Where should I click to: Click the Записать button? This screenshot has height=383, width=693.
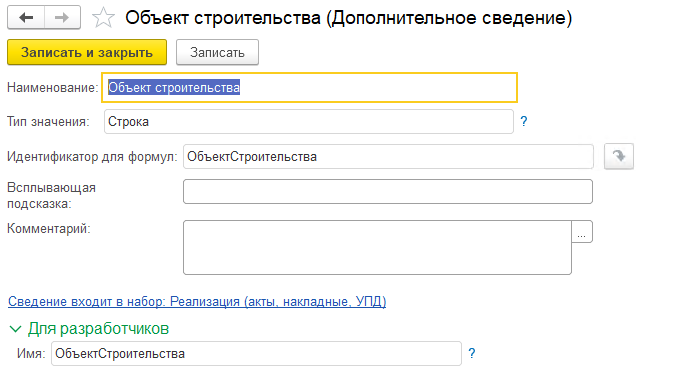point(217,53)
